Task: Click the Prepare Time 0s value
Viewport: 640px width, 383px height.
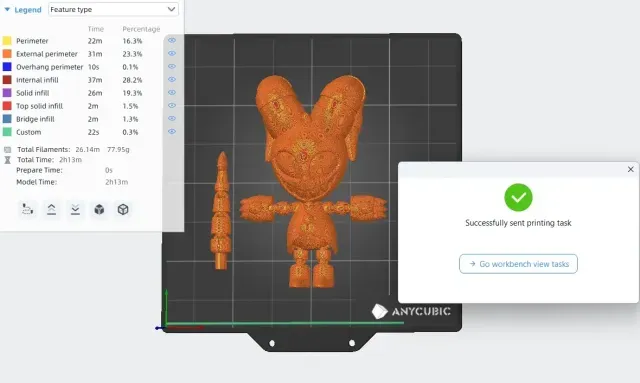Action: [x=109, y=170]
